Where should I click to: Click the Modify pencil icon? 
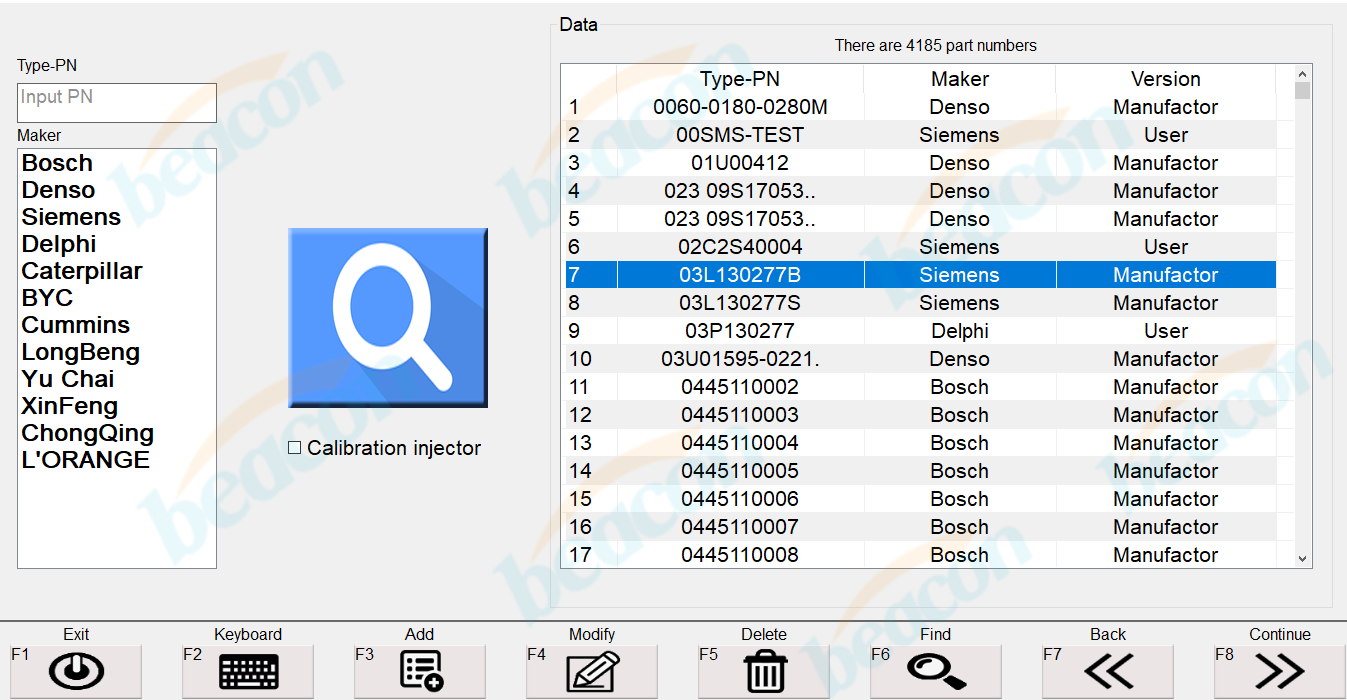point(592,671)
